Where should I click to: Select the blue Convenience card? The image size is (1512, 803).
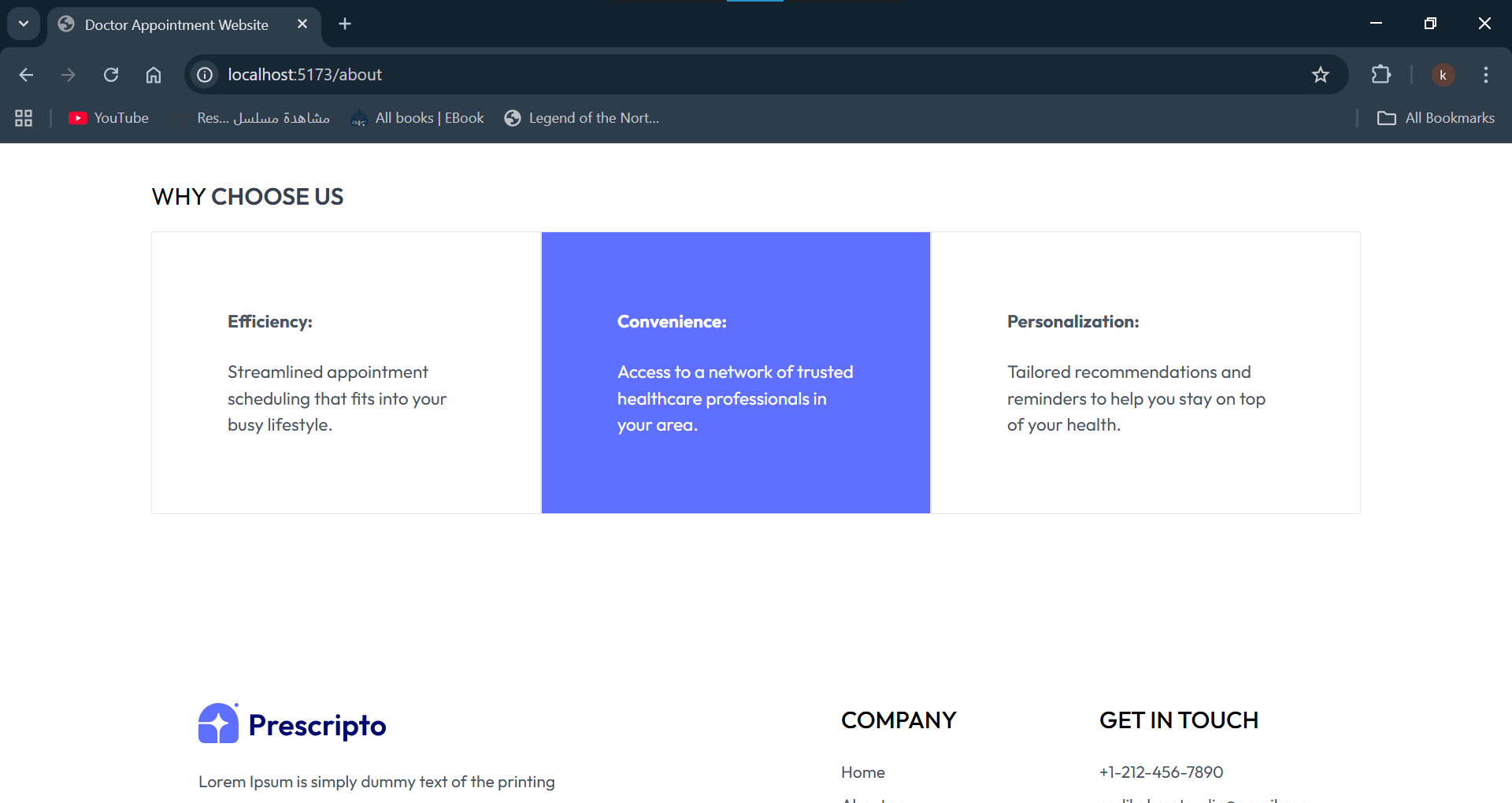click(736, 372)
